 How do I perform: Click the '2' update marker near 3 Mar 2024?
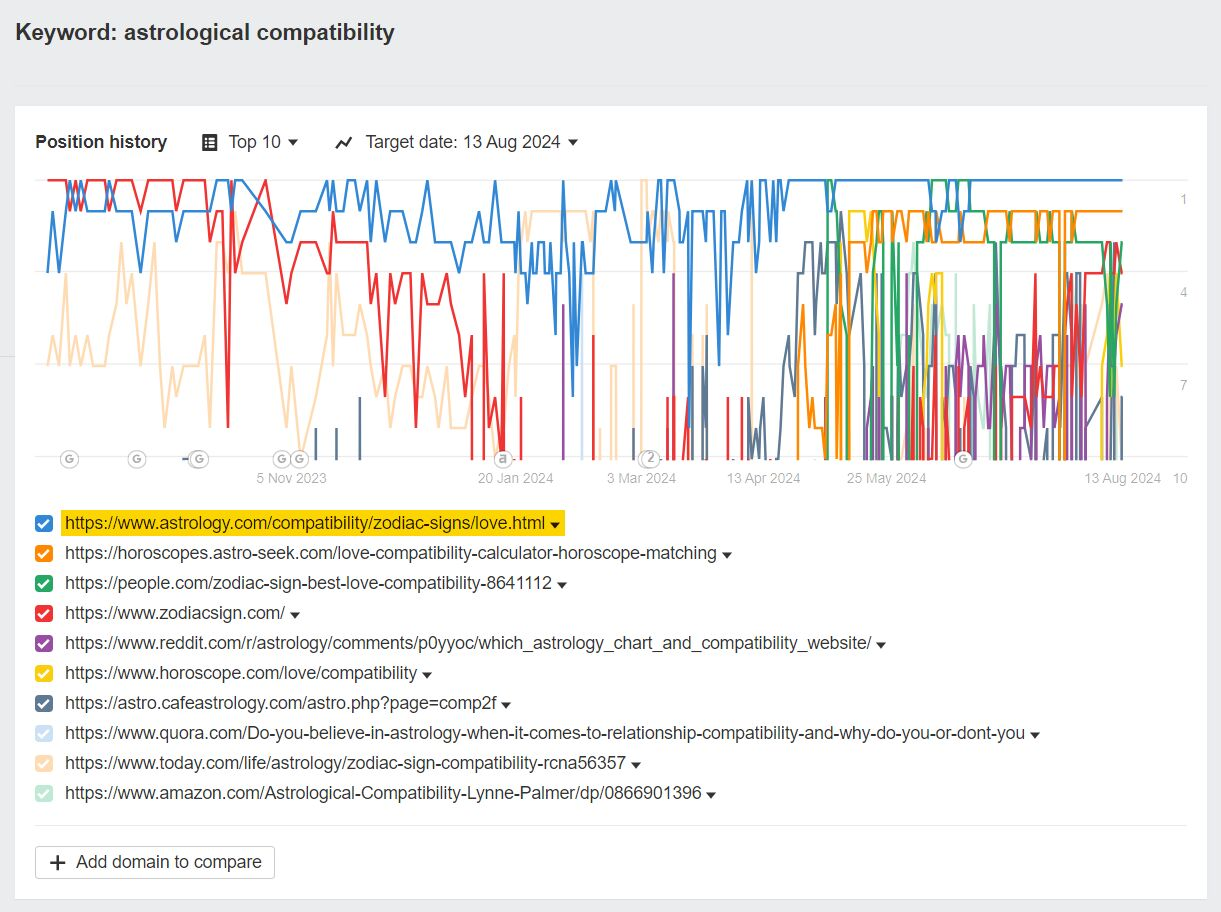click(x=649, y=457)
